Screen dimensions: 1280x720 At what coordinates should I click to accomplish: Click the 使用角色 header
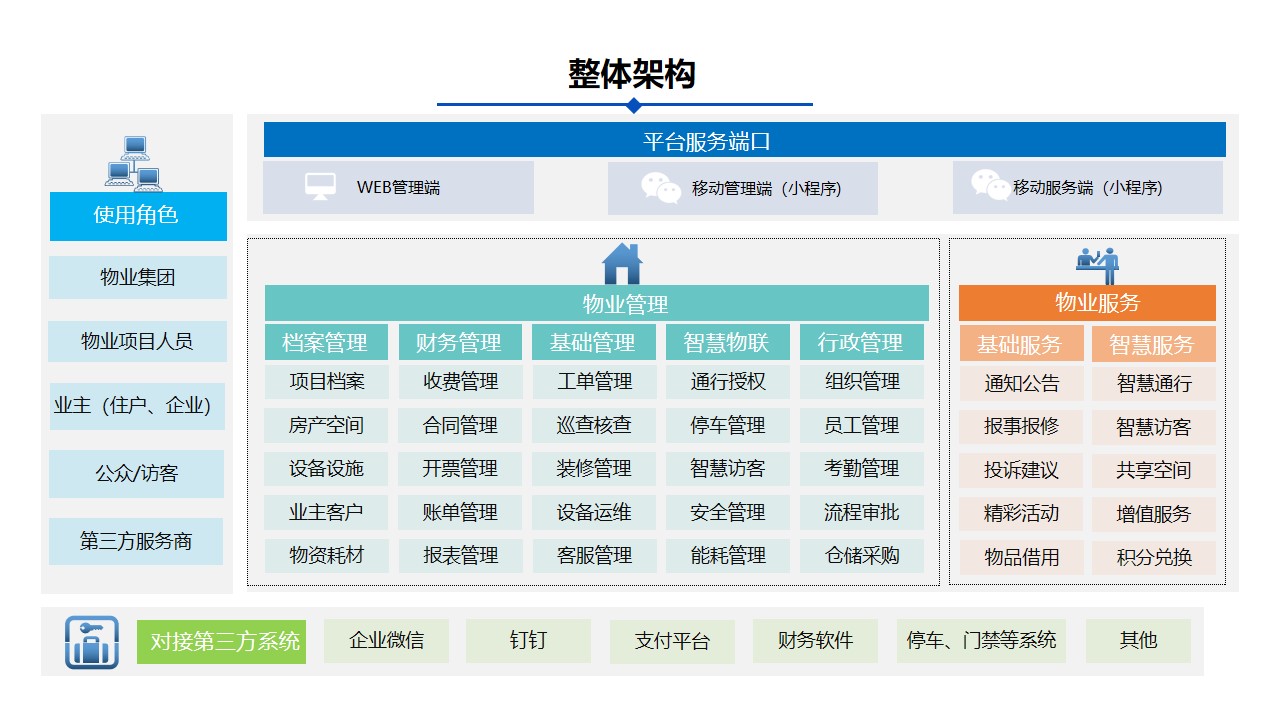coord(138,216)
